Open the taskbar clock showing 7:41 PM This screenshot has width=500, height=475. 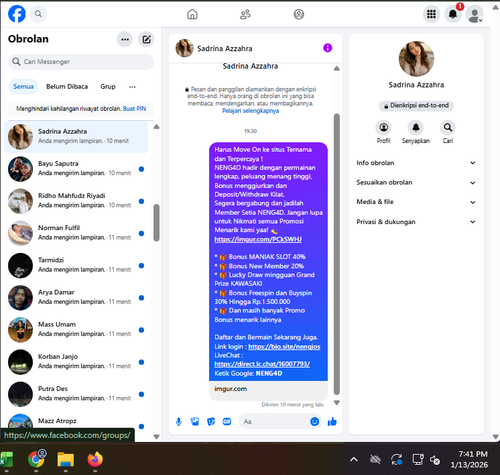point(470,459)
